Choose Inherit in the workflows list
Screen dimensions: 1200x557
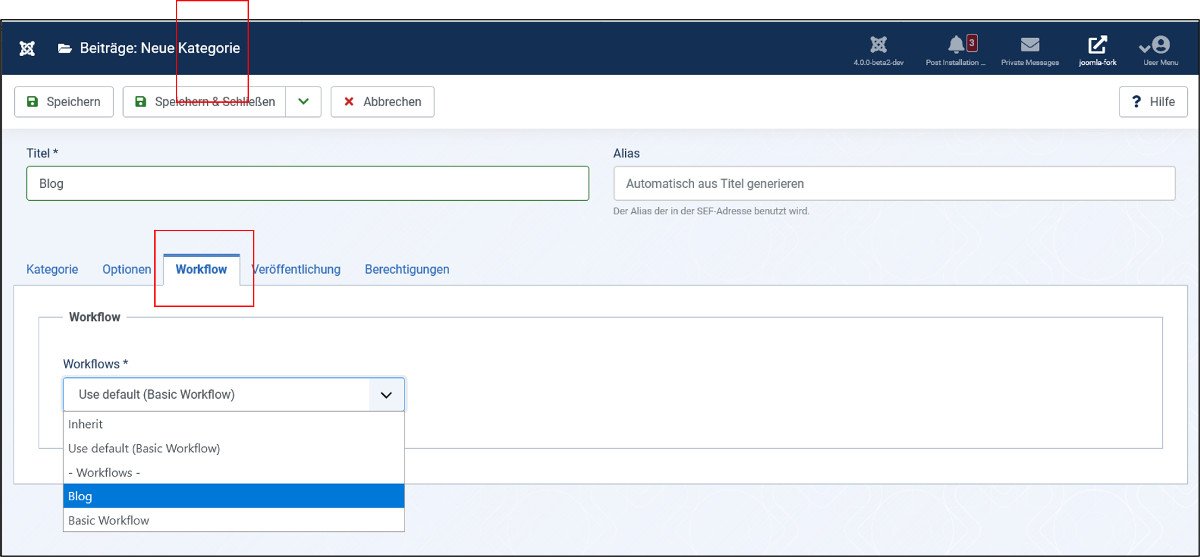pyautogui.click(x=234, y=424)
